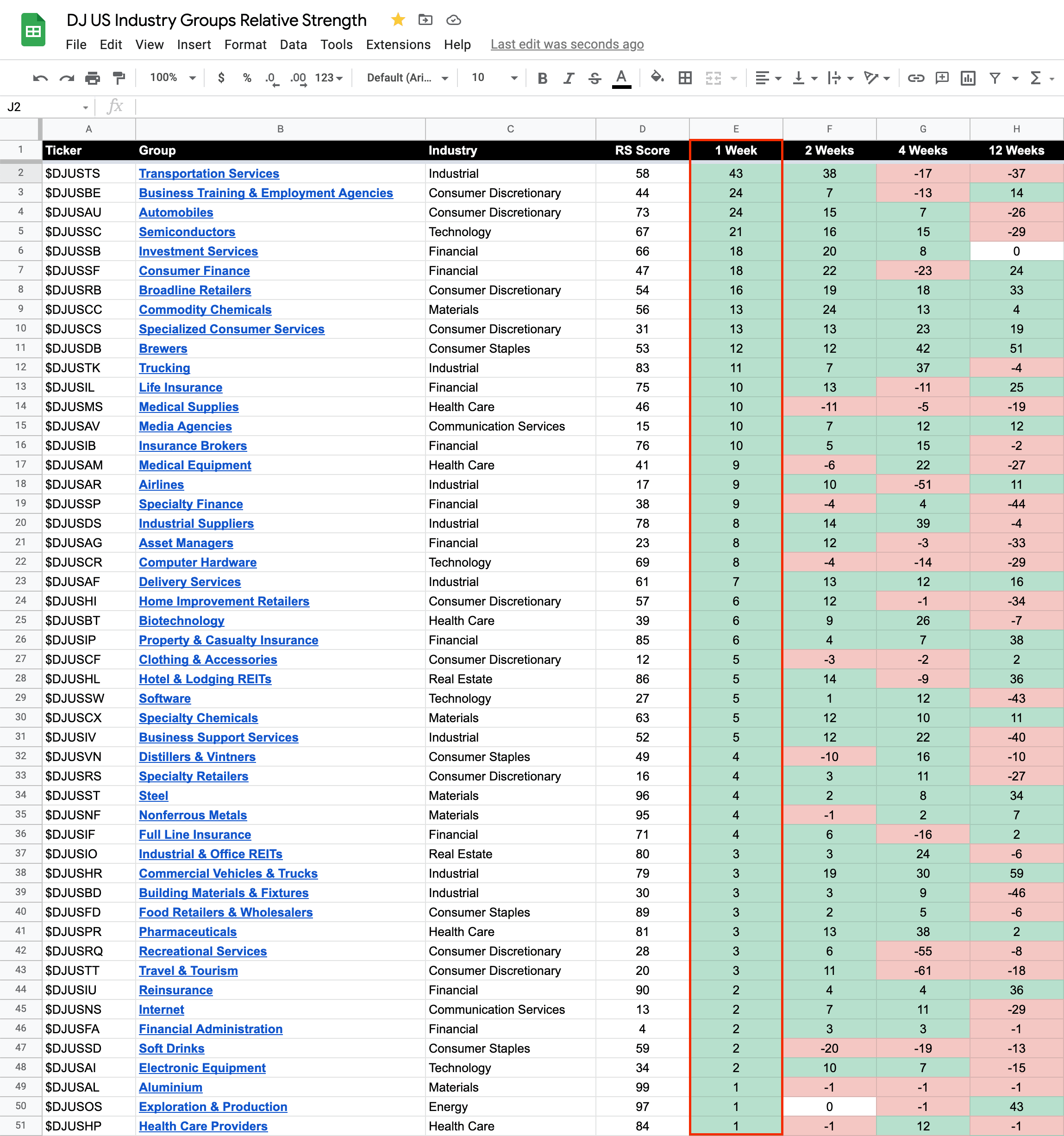Select the RS Score header cell
The image size is (1064, 1136).
point(642,151)
